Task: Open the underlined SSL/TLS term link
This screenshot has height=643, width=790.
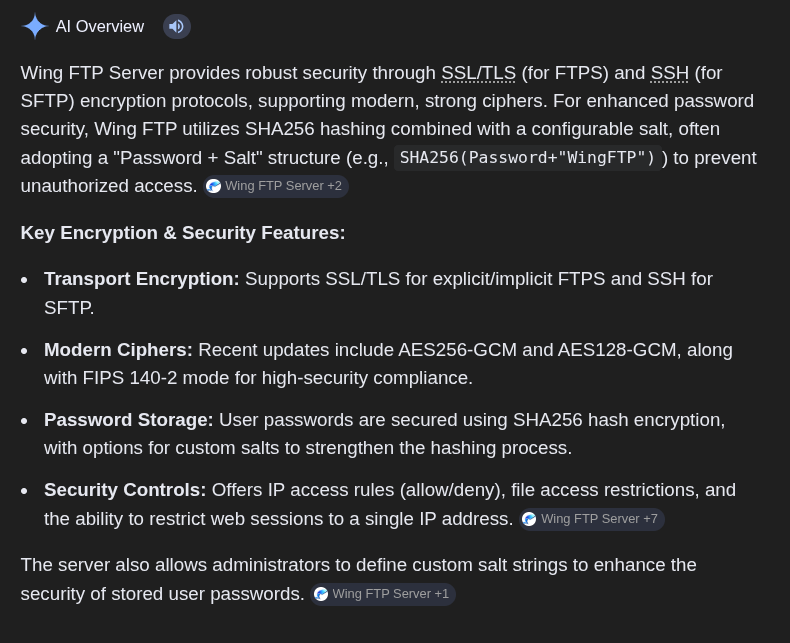Action: [479, 73]
